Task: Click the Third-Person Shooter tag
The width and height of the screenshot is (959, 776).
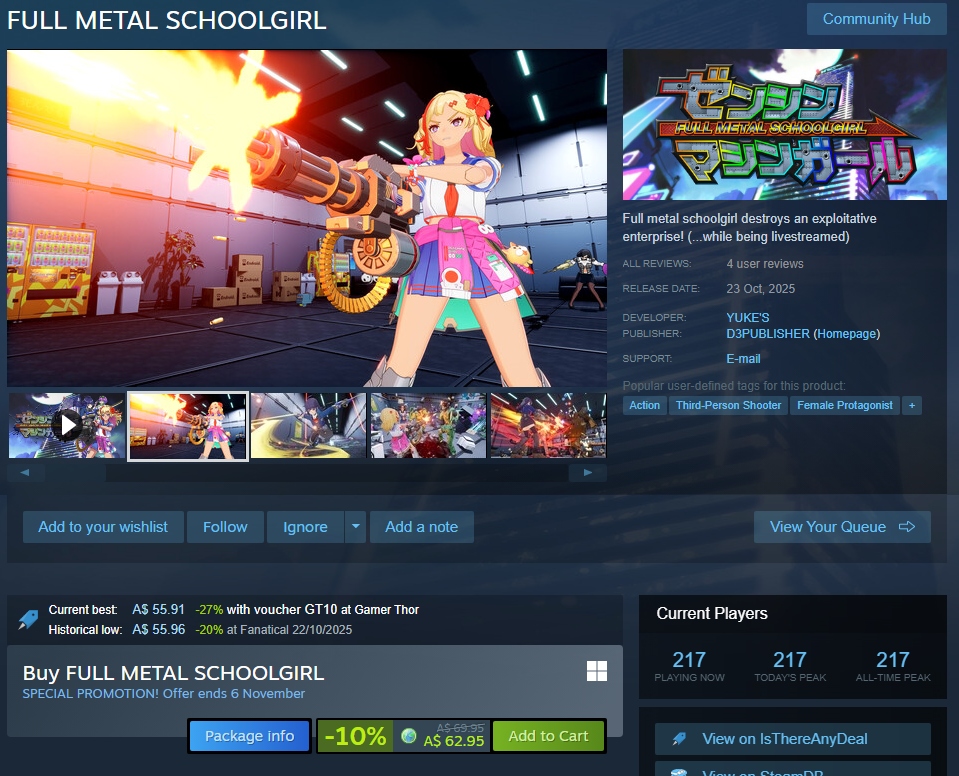Action: coord(728,405)
